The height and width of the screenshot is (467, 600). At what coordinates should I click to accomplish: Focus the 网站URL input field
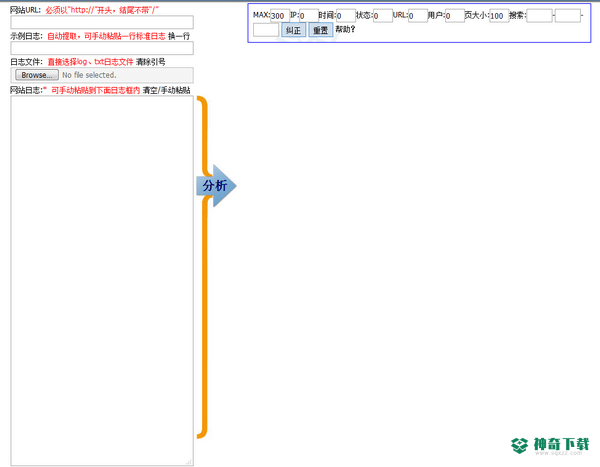(x=102, y=22)
